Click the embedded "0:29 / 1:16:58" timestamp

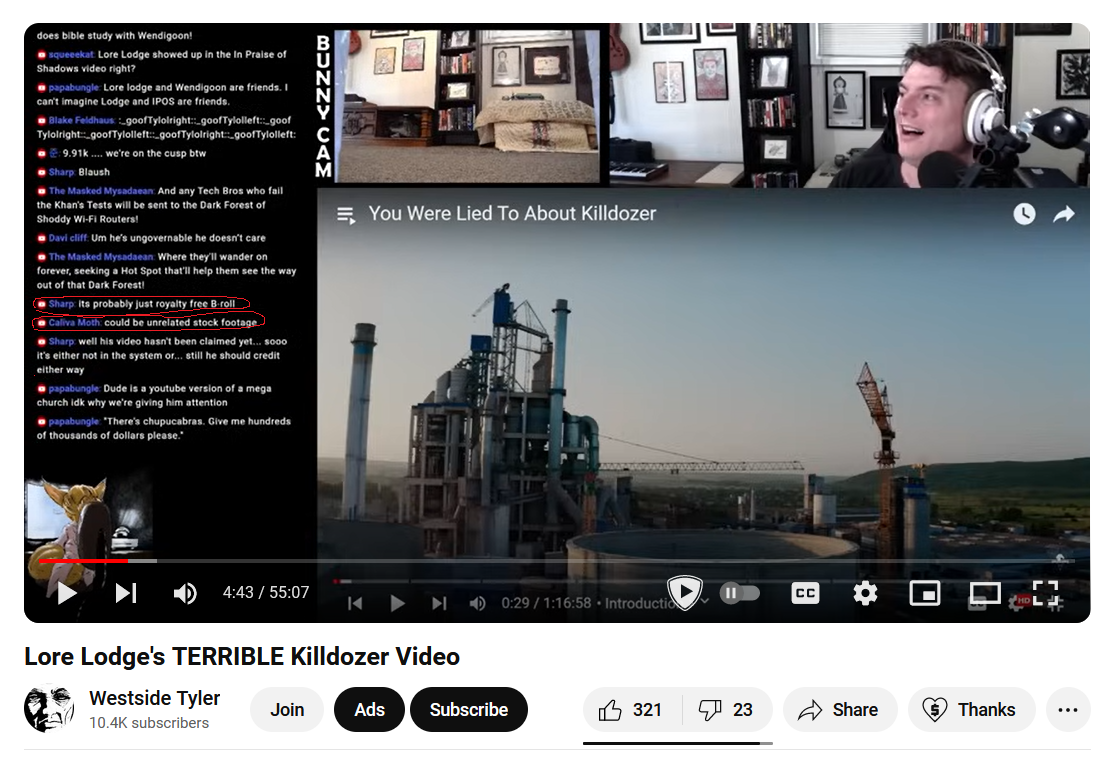coord(546,603)
